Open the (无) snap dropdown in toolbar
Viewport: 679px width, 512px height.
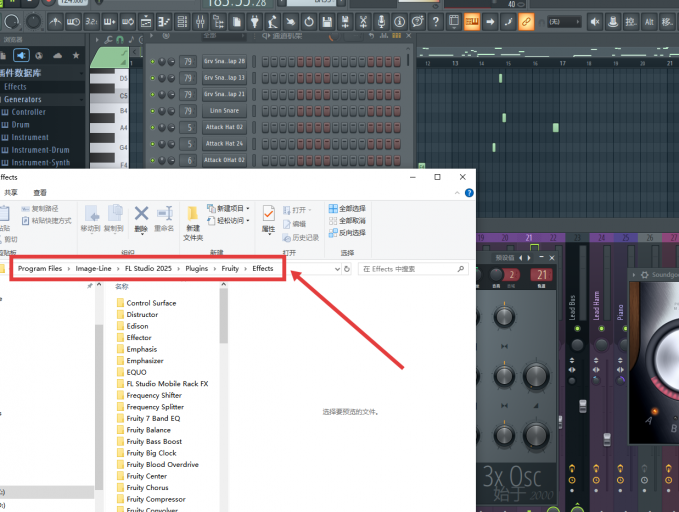tap(564, 22)
